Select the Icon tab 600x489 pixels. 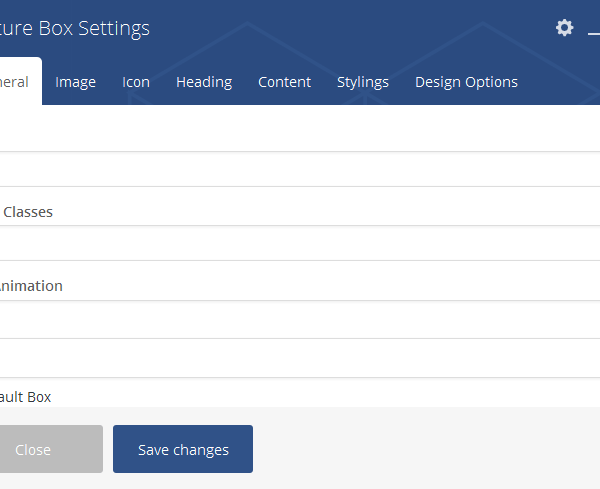(x=136, y=82)
